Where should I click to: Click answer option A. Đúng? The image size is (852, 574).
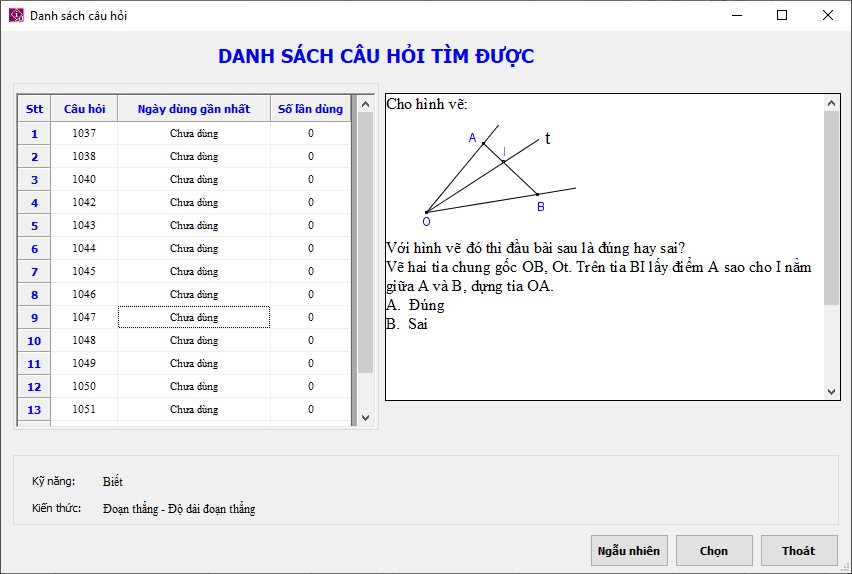pos(415,305)
